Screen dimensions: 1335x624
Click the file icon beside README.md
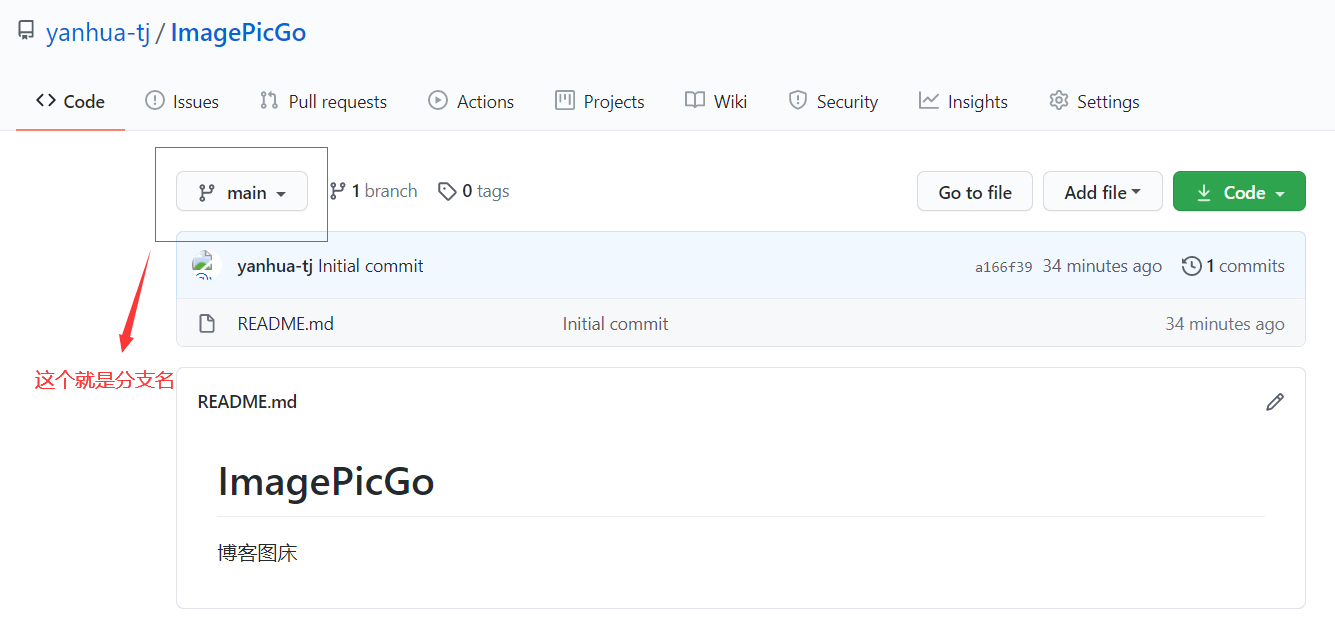pos(207,324)
